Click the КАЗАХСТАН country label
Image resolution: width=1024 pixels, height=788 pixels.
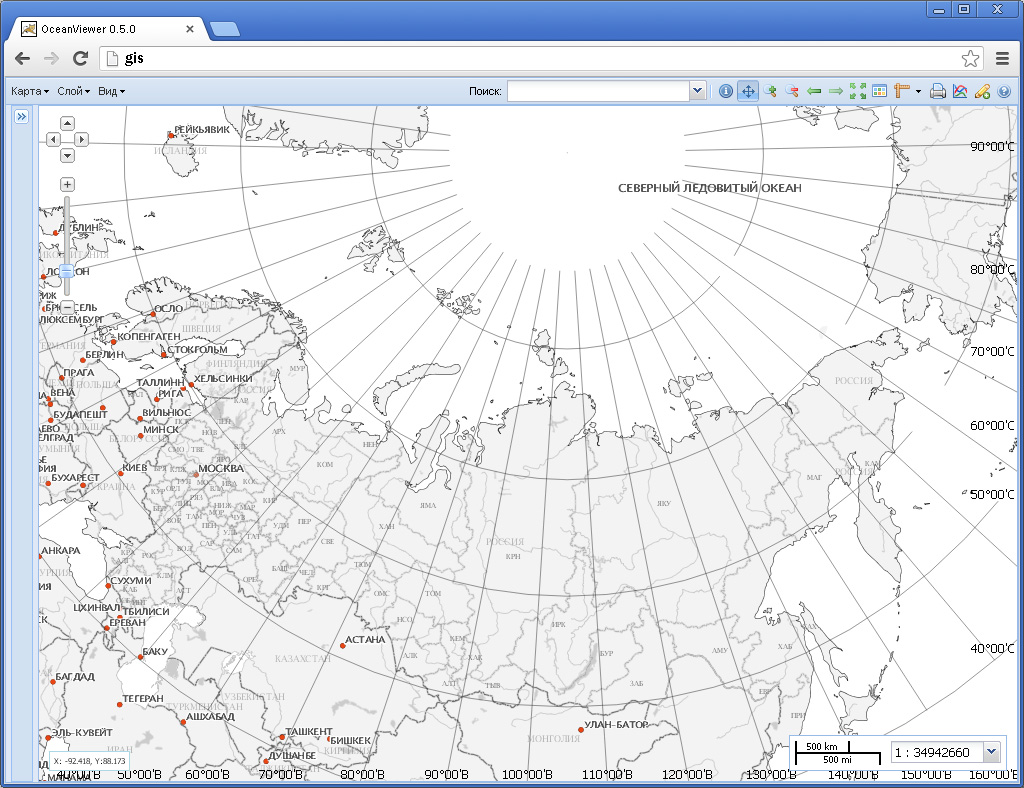(303, 658)
